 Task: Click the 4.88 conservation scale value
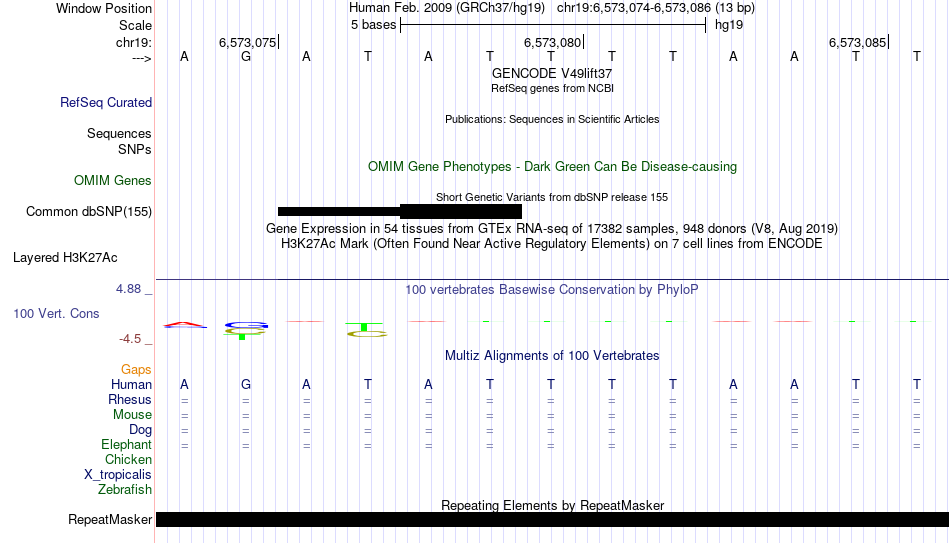point(128,289)
